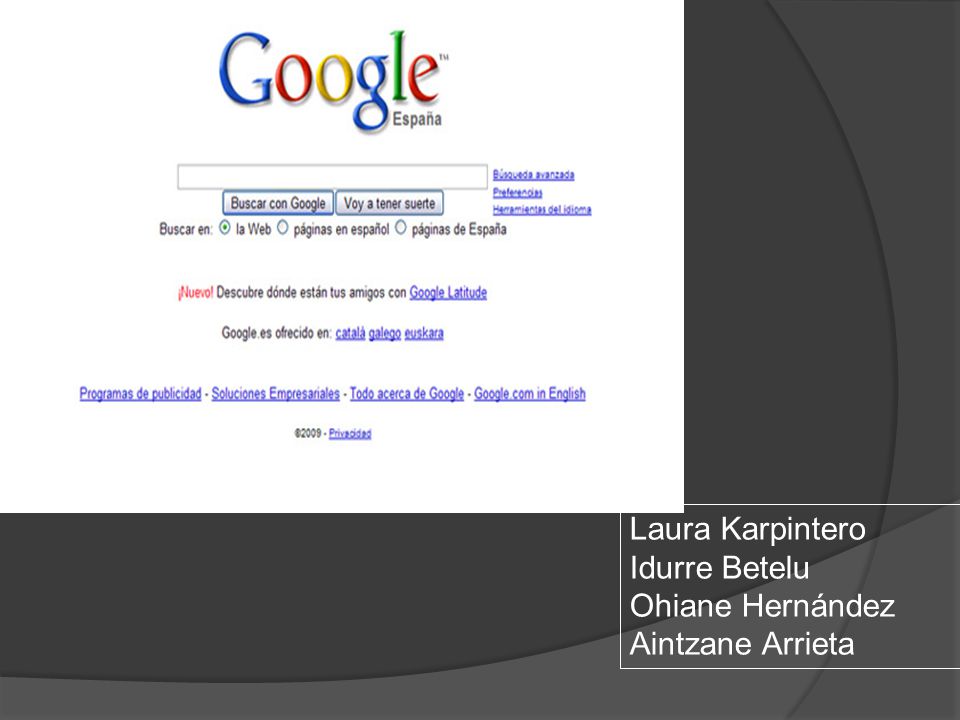Select the 'la Web' radio option

(x=225, y=228)
